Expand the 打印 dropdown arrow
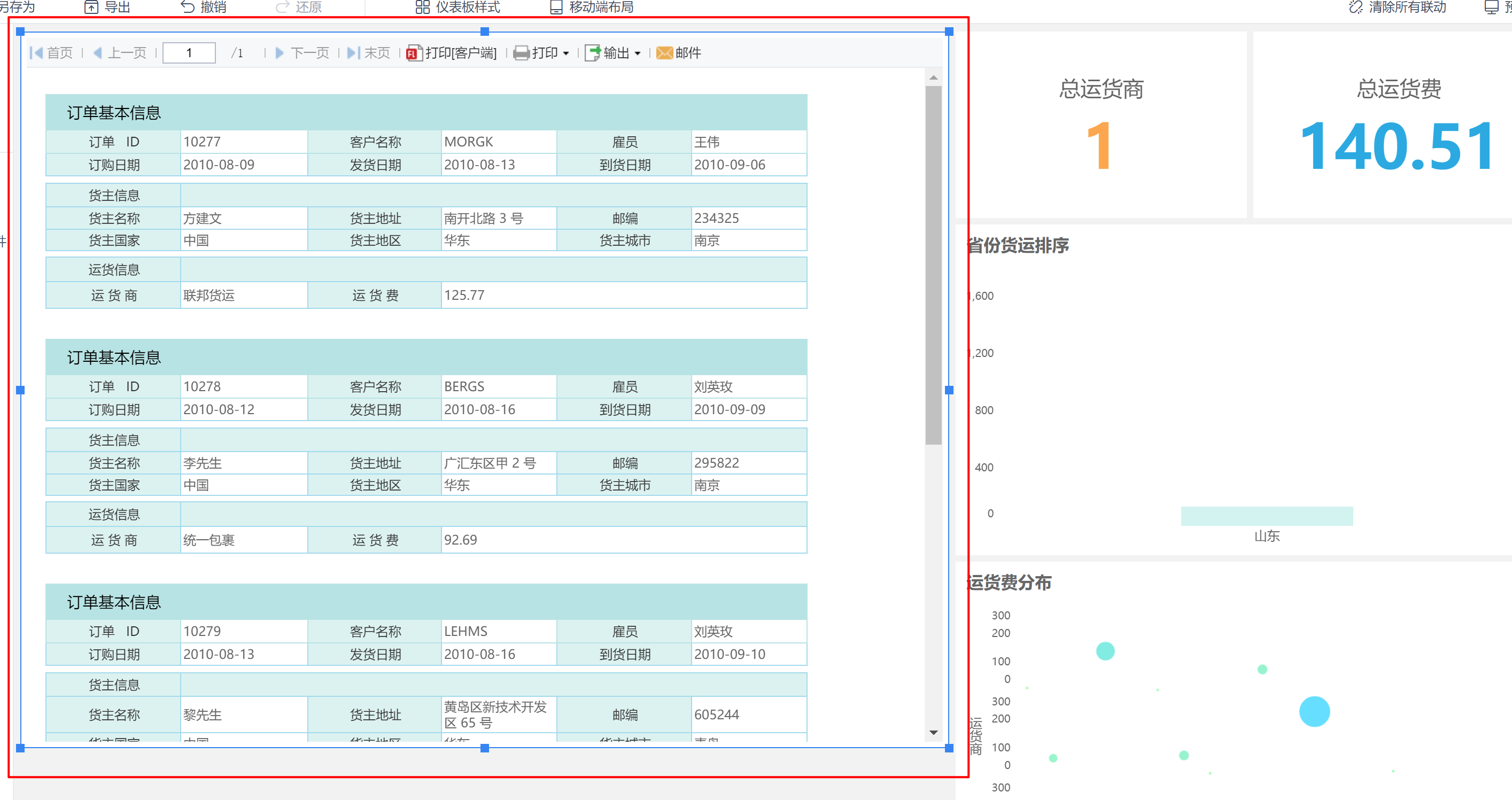 point(566,53)
